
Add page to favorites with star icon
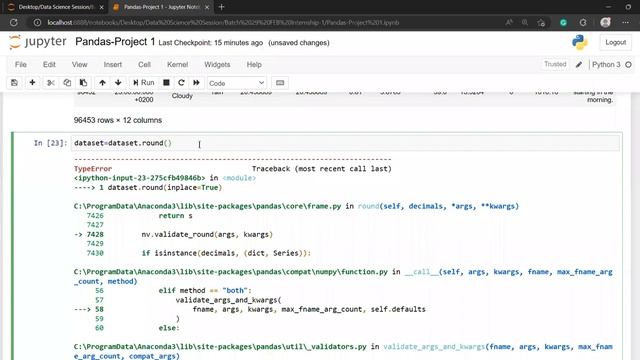click(541, 22)
